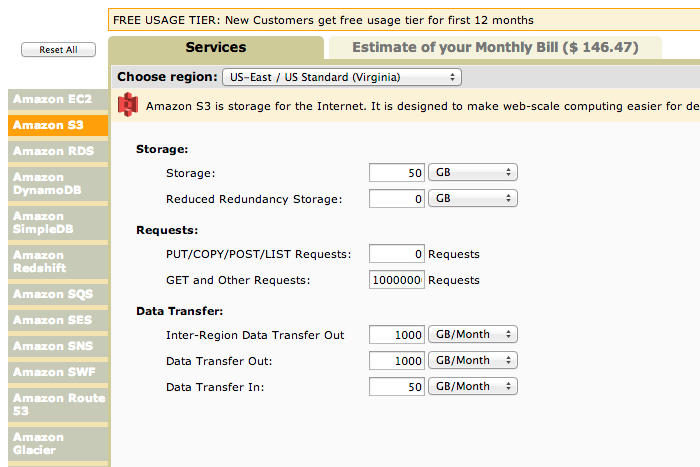Click the Amazon S3 description text
This screenshot has height=467, width=700.
pyautogui.click(x=422, y=106)
